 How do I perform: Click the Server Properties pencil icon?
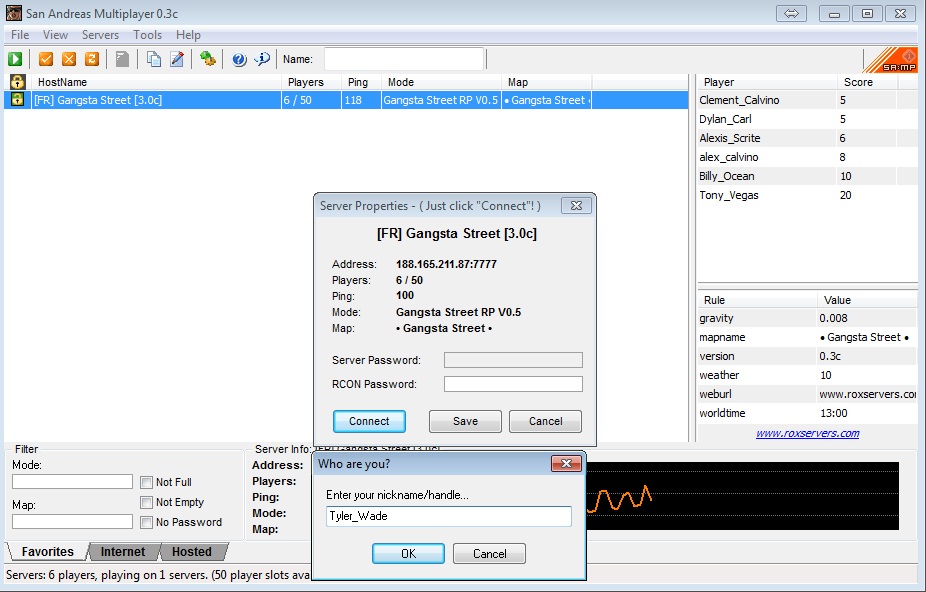pyautogui.click(x=177, y=59)
